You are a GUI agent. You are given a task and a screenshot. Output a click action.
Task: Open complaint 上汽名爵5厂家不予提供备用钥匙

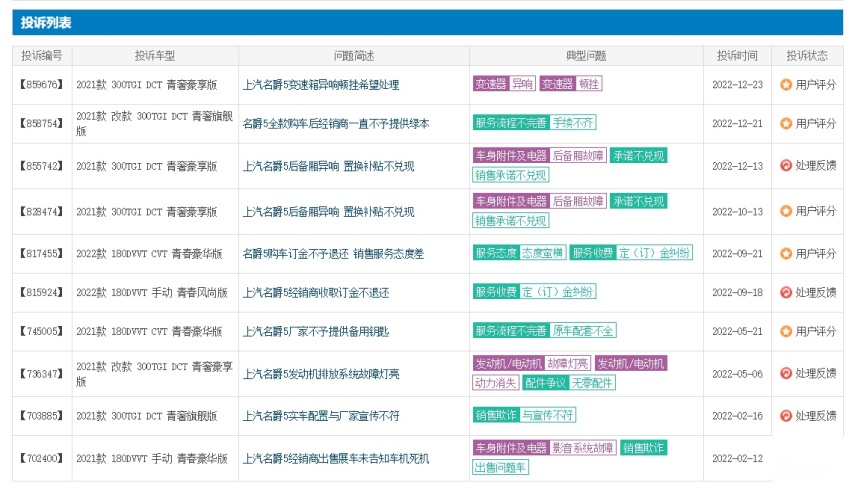[316, 331]
